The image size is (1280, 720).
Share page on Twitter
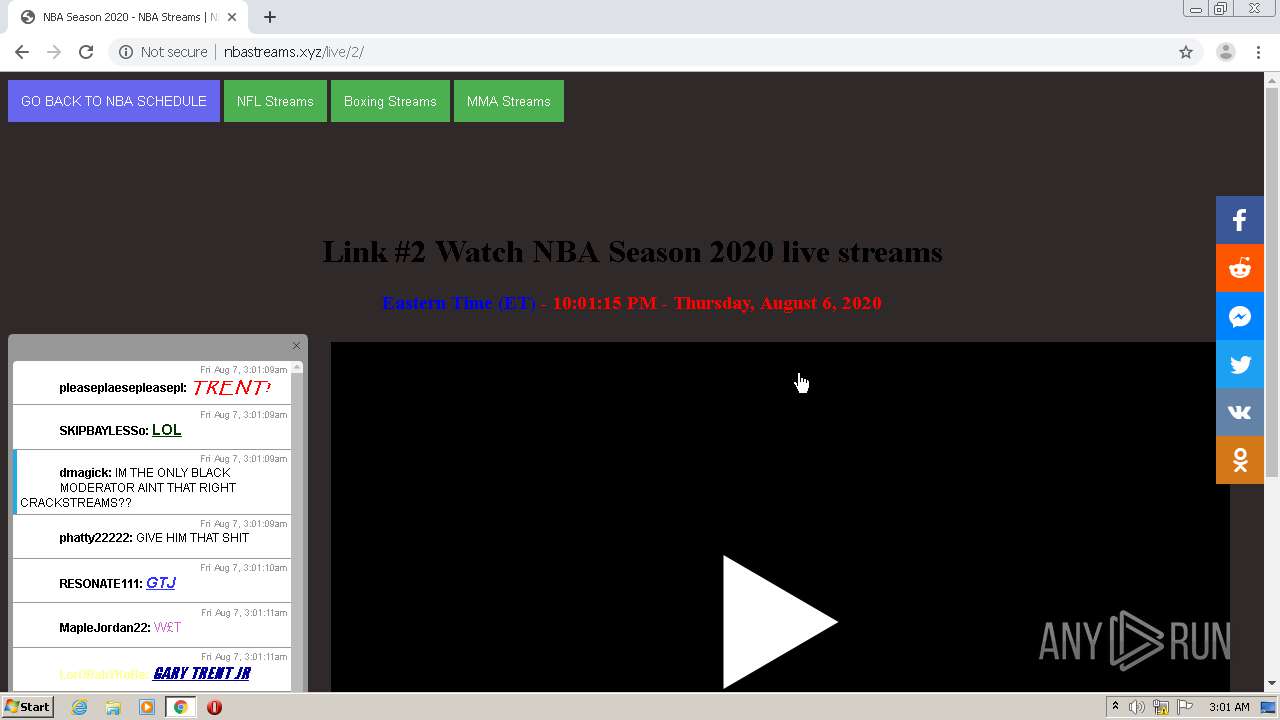tap(1240, 364)
